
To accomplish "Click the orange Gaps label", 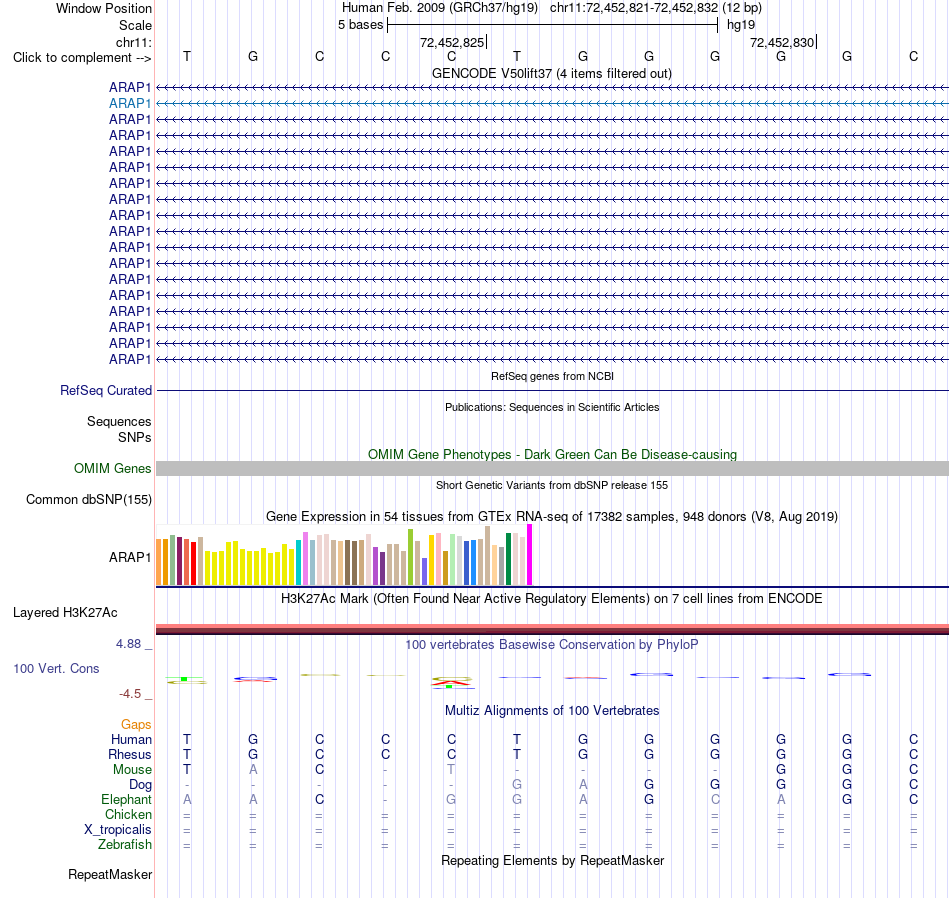I will [136, 724].
